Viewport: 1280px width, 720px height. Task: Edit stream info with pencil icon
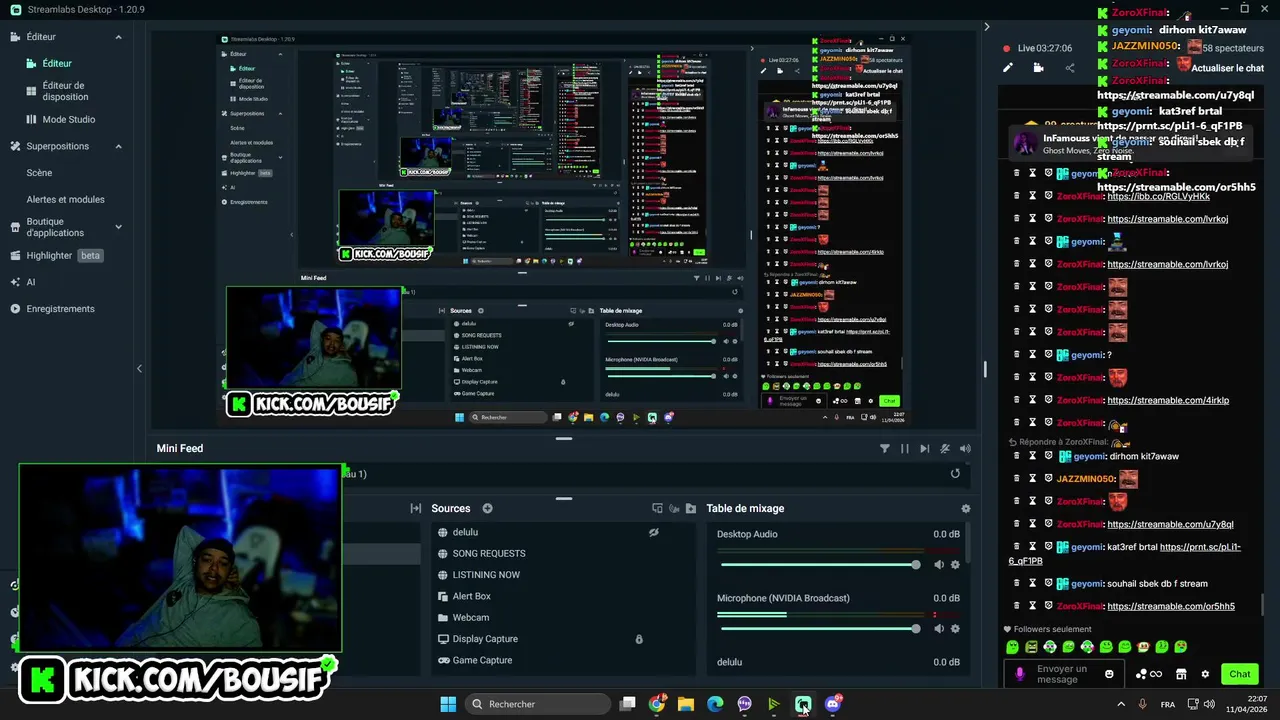click(x=1008, y=68)
